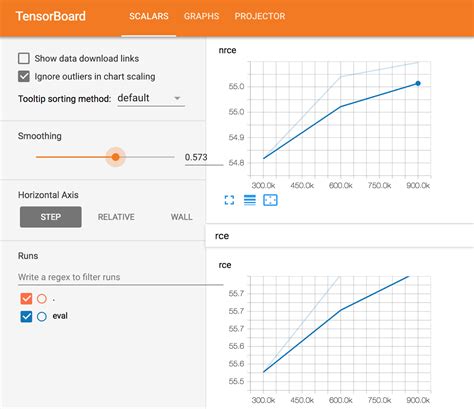474x409 pixels.
Task: Switch to the GRAPHS tab
Action: (201, 16)
